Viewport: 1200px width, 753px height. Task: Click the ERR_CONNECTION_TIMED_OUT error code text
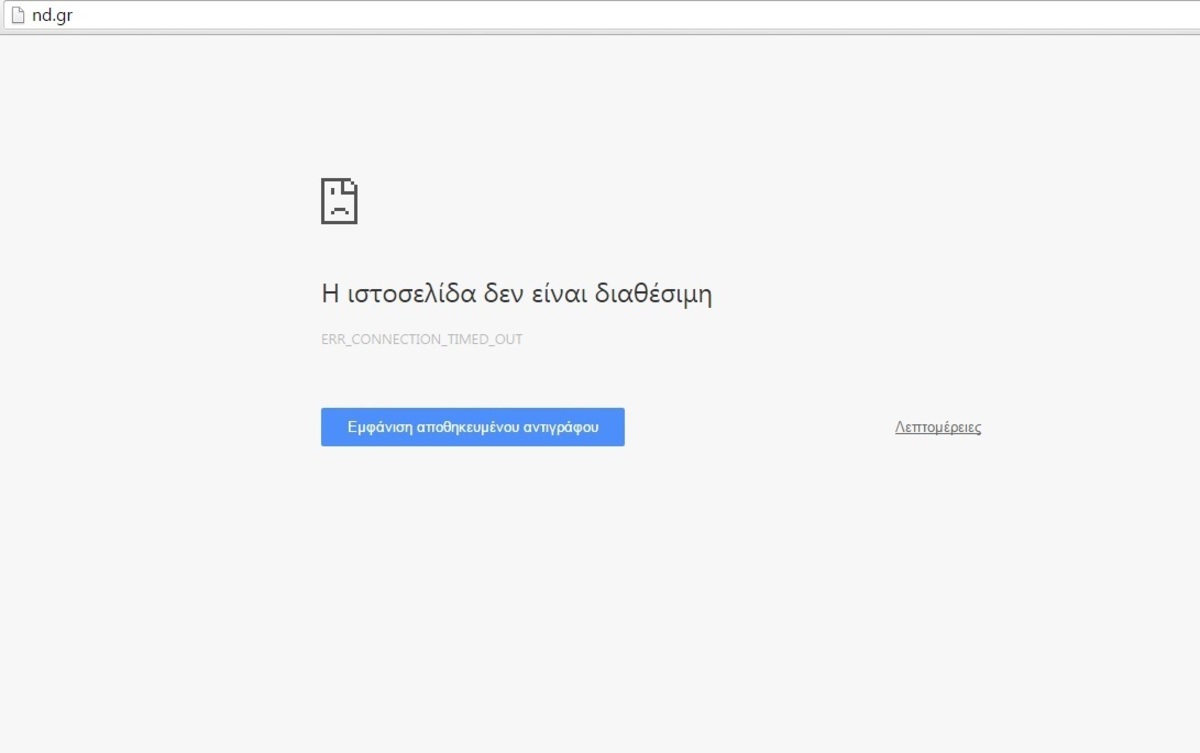click(422, 339)
